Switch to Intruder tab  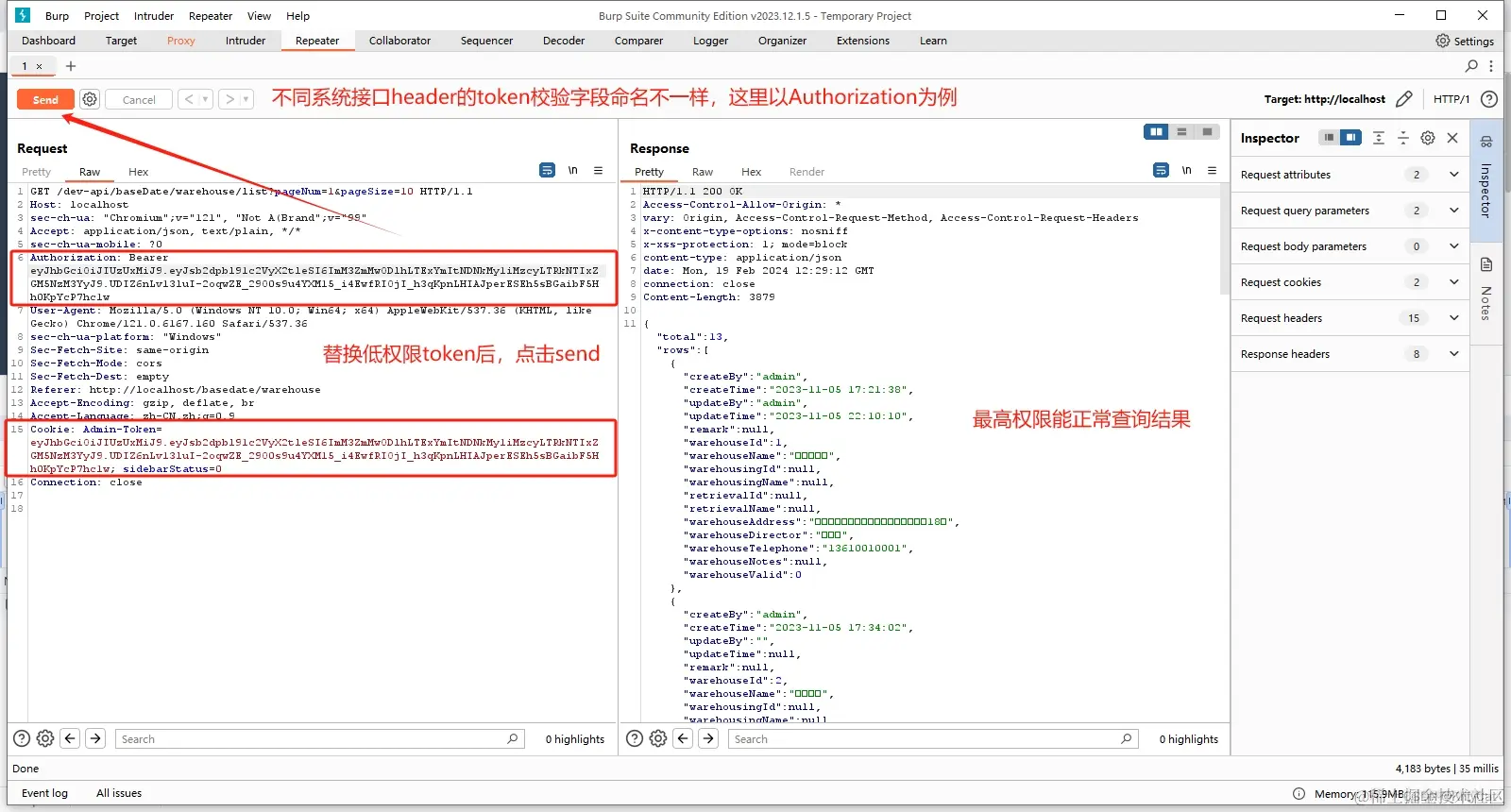click(246, 41)
